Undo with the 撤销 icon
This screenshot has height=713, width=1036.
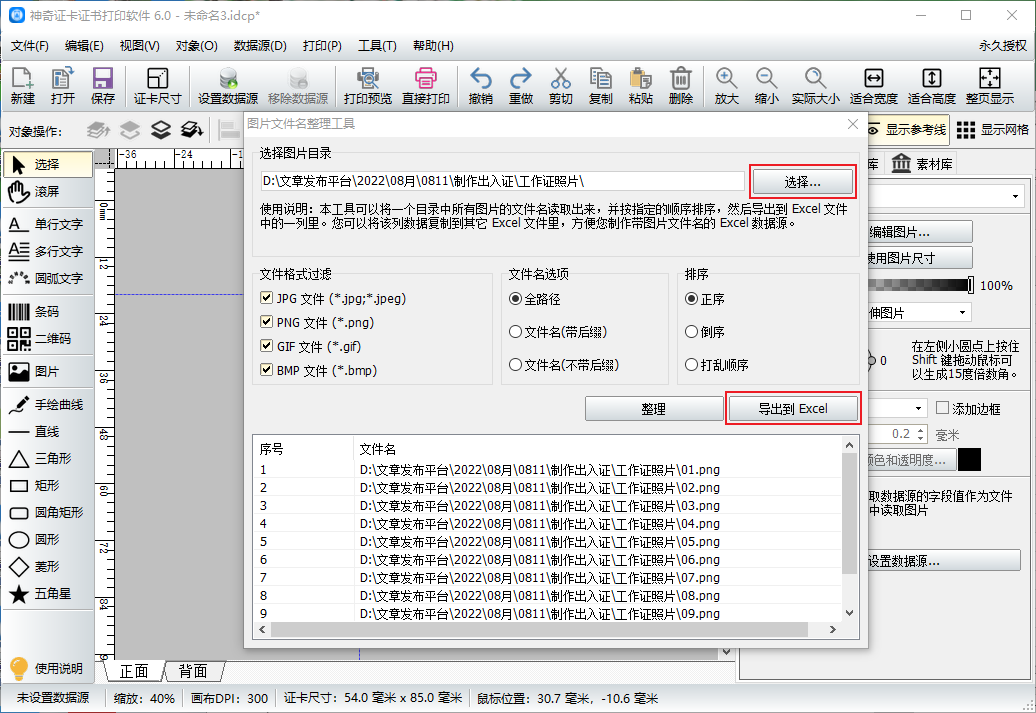[x=480, y=85]
